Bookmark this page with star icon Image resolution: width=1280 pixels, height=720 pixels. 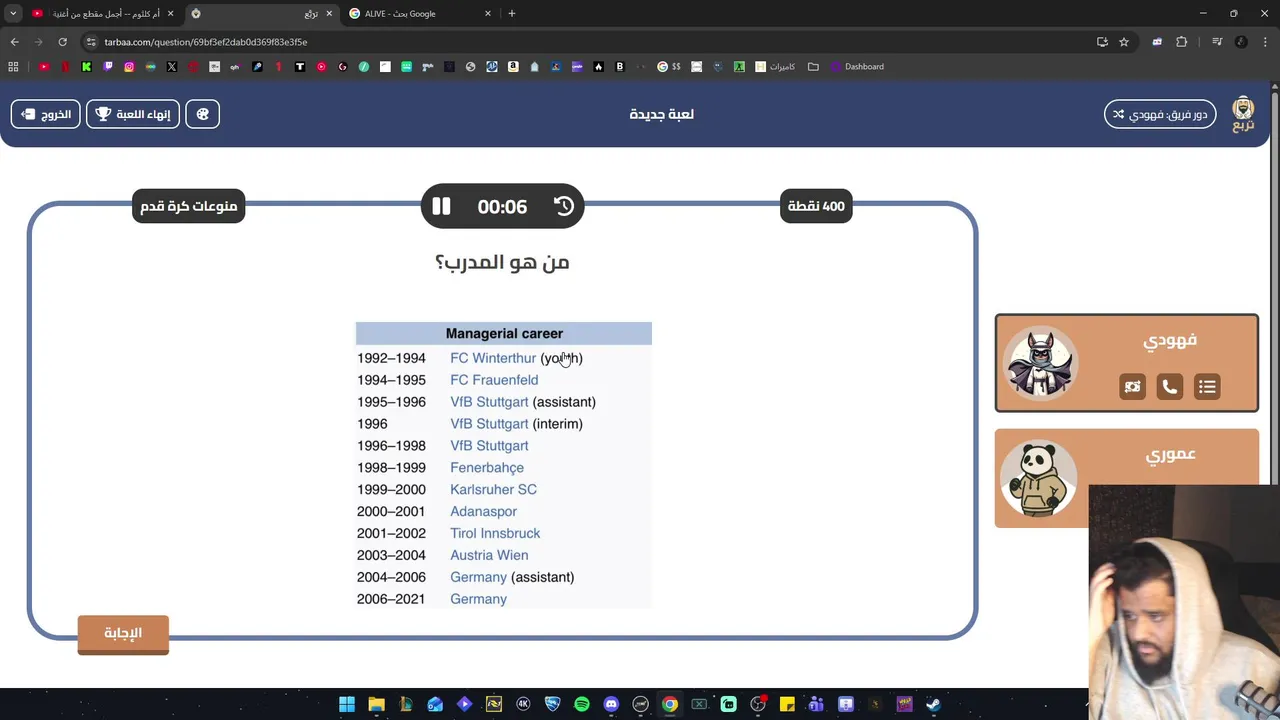(1124, 42)
